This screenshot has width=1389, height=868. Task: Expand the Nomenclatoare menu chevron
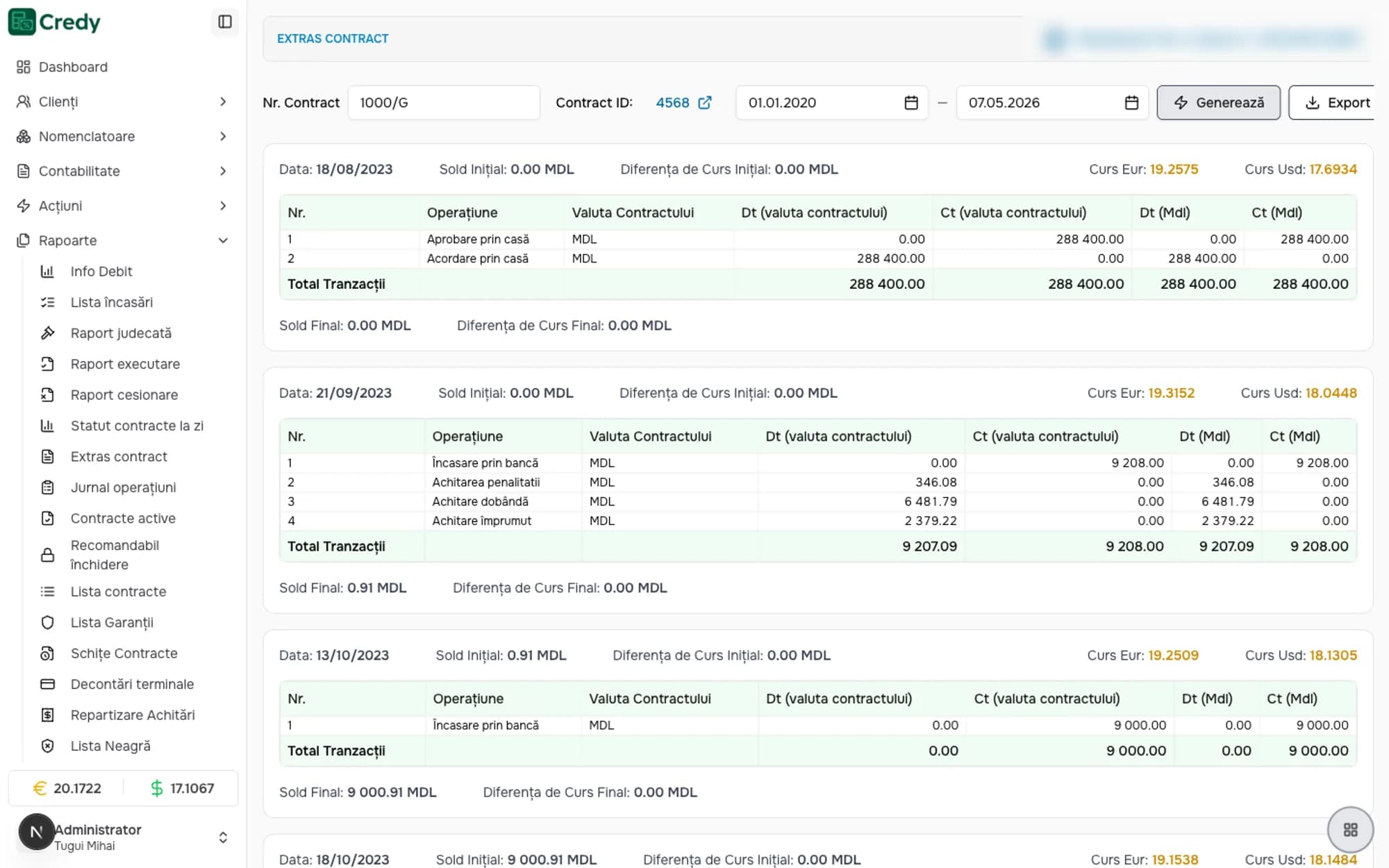pyautogui.click(x=223, y=136)
